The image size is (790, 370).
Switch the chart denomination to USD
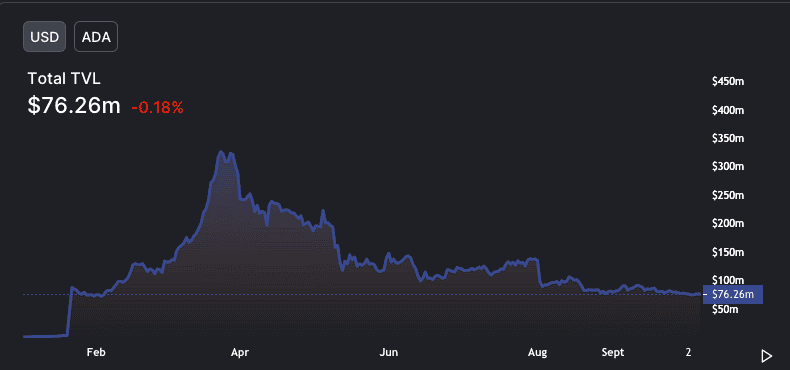coord(44,37)
